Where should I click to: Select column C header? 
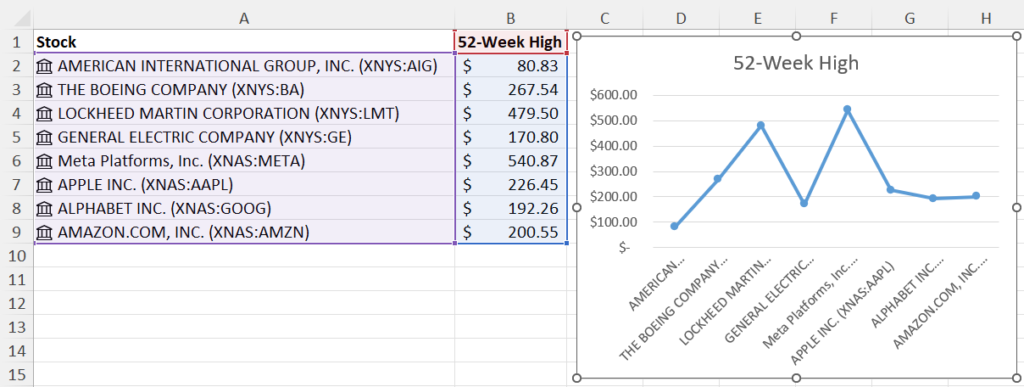[605, 19]
